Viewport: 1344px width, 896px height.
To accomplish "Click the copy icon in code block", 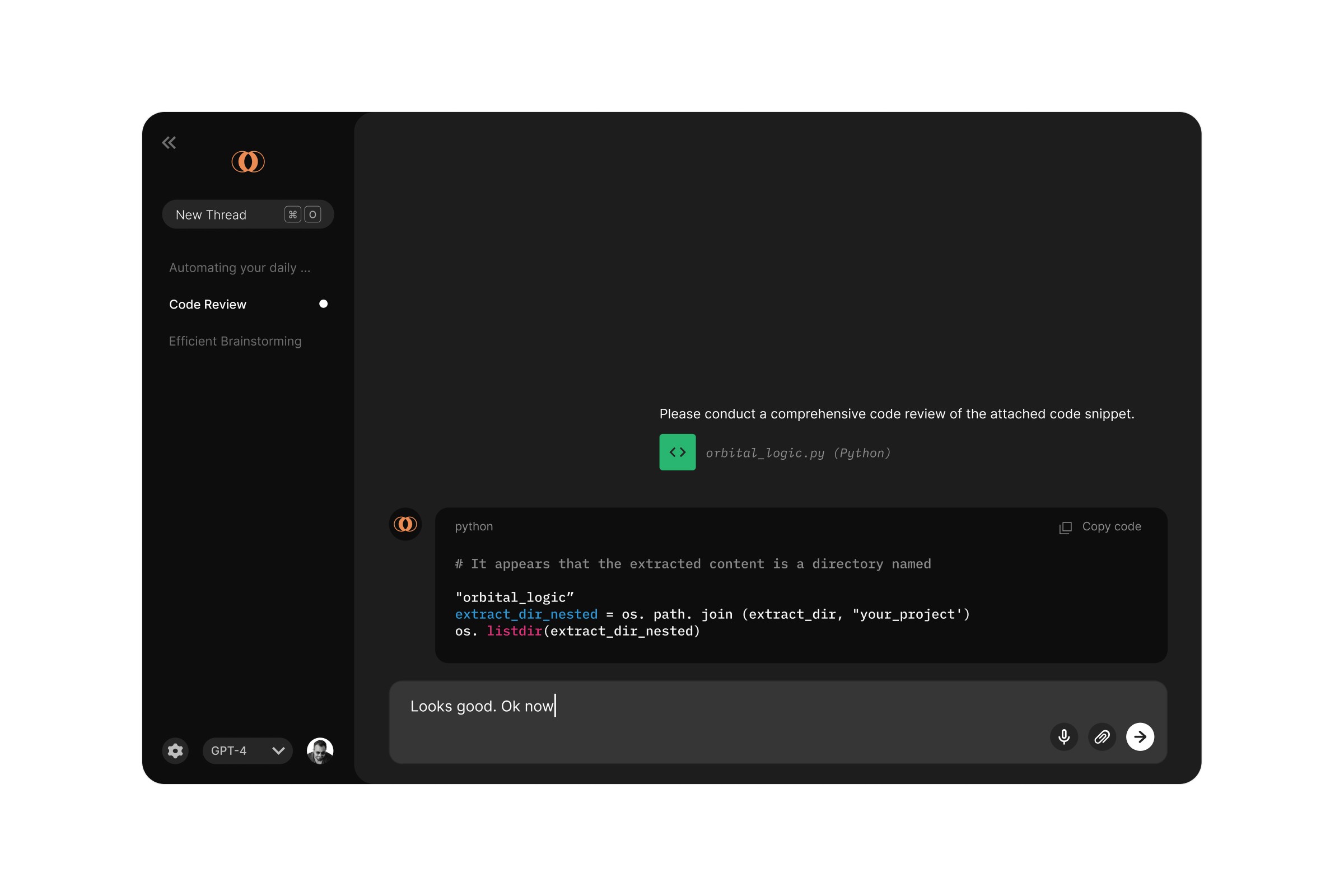I will coord(1065,528).
